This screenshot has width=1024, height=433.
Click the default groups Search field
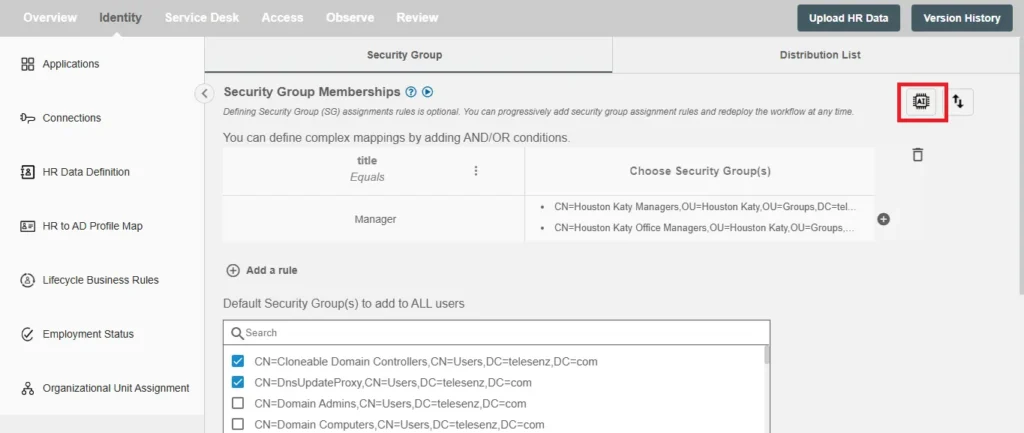496,332
